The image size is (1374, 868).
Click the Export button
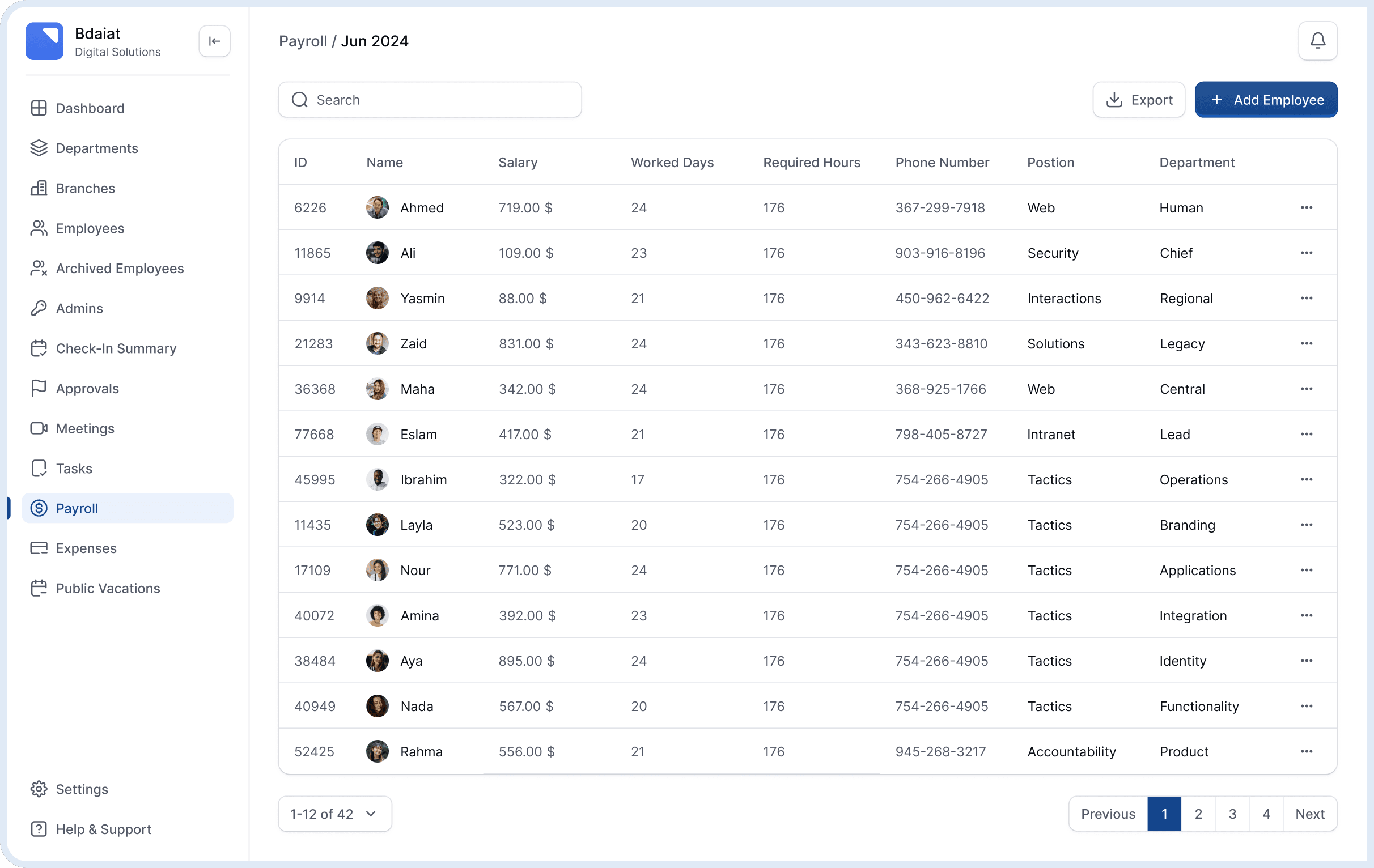tap(1138, 100)
